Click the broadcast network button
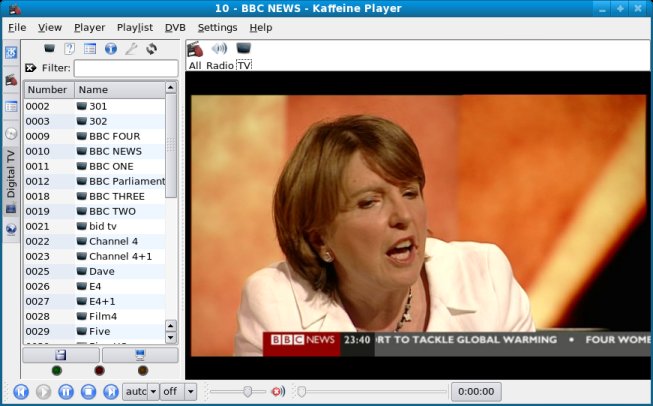 (x=140, y=355)
